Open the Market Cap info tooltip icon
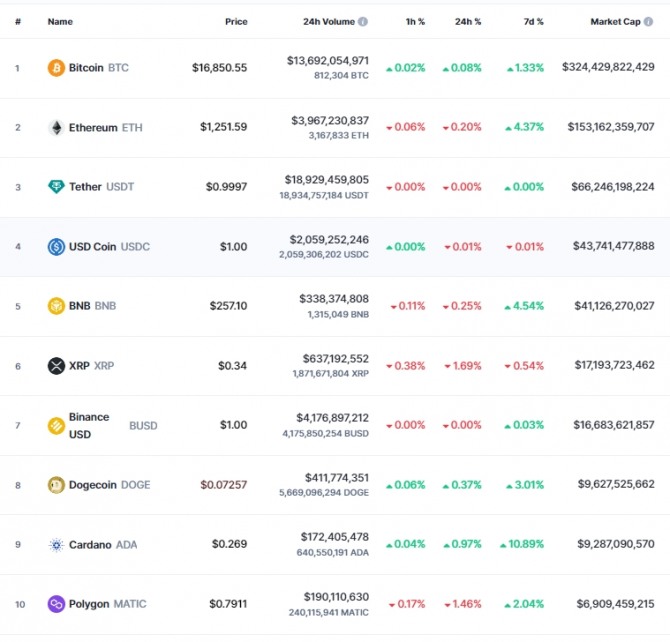The width and height of the screenshot is (670, 642). click(648, 21)
